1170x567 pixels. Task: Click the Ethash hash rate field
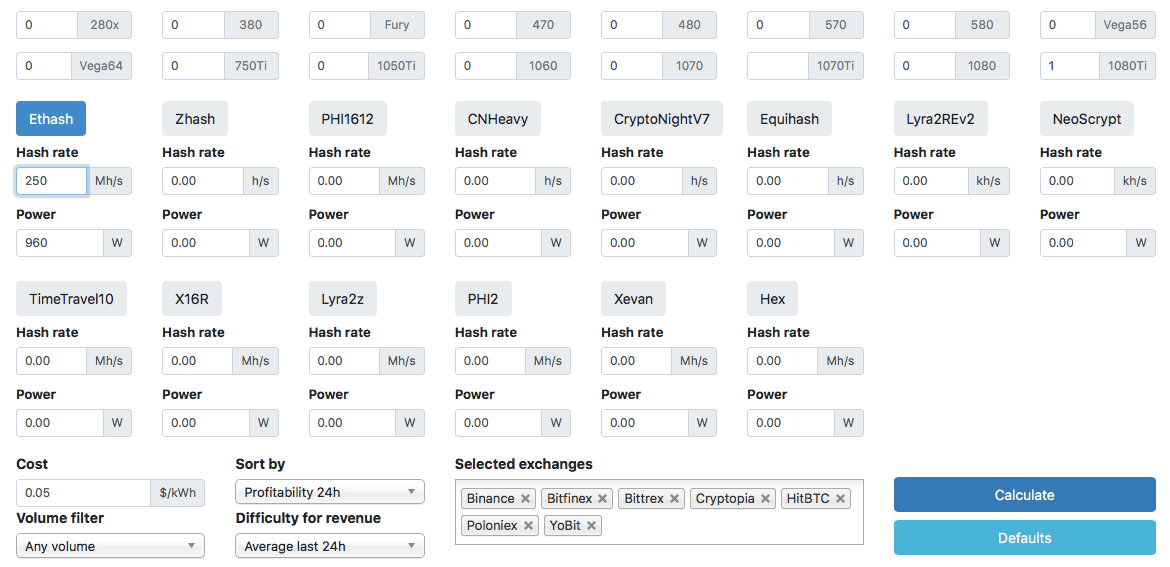(51, 181)
